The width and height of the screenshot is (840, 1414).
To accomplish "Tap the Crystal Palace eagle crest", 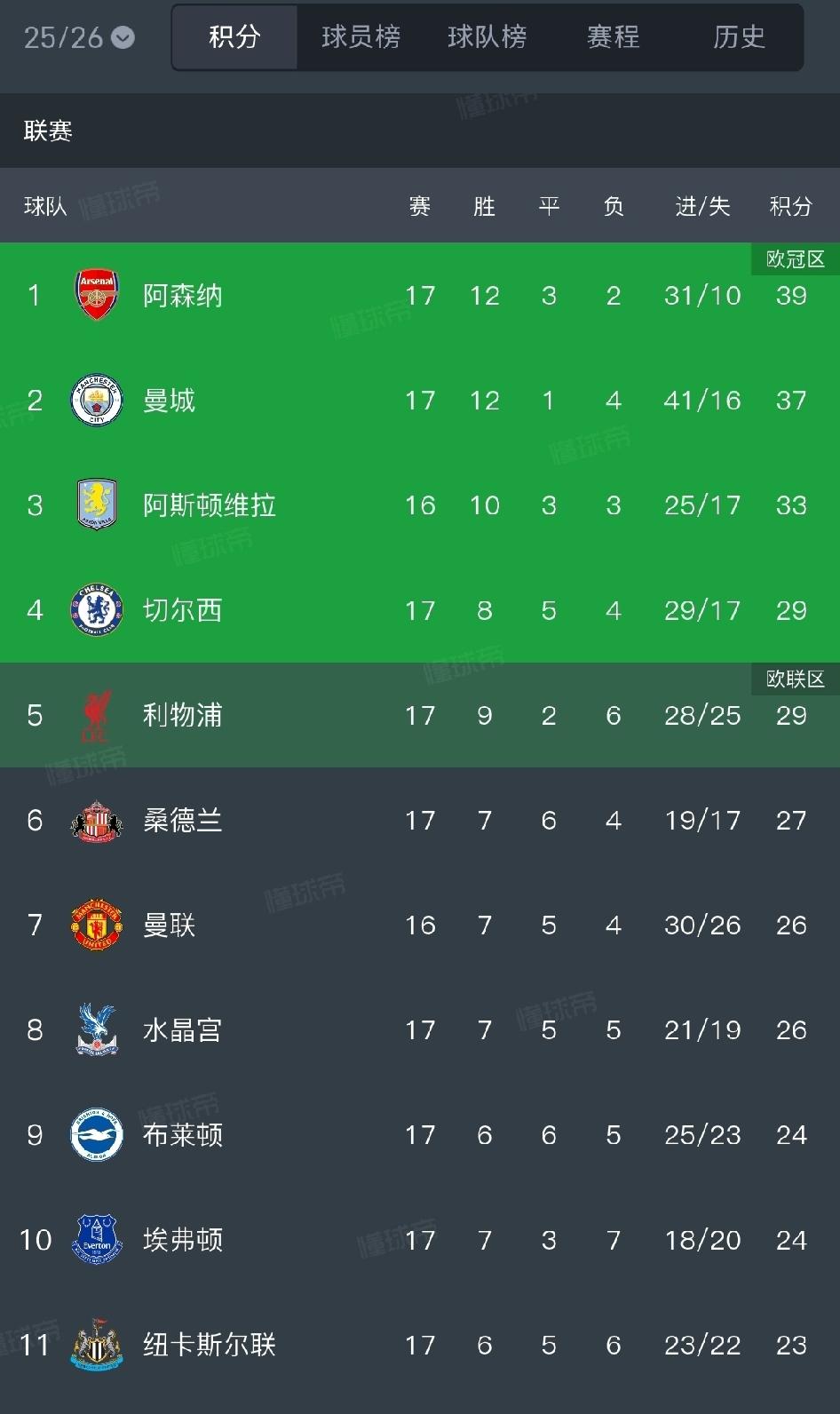I will [x=97, y=1029].
